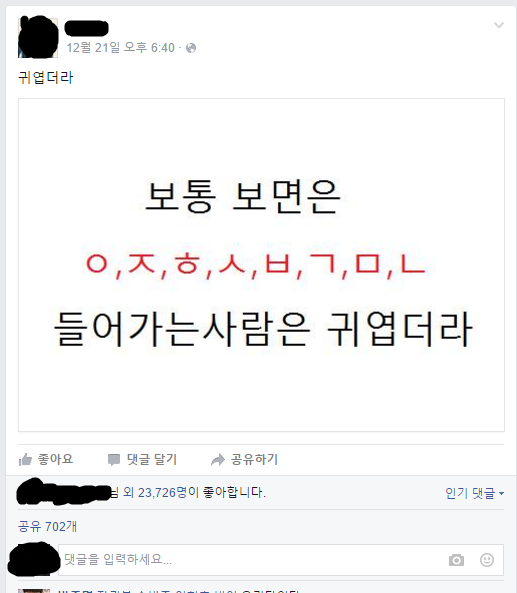Click the commenter avatar beside input box
The width and height of the screenshot is (517, 593).
(x=34, y=559)
